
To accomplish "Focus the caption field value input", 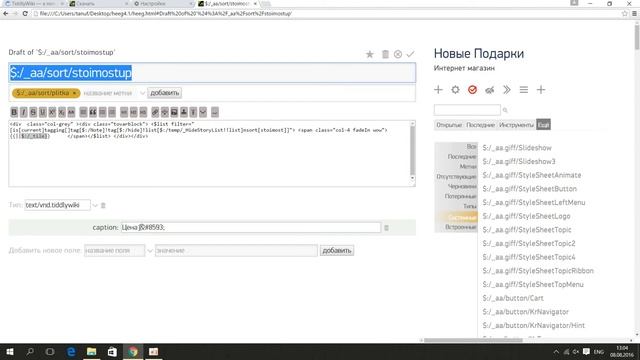I will [x=250, y=227].
